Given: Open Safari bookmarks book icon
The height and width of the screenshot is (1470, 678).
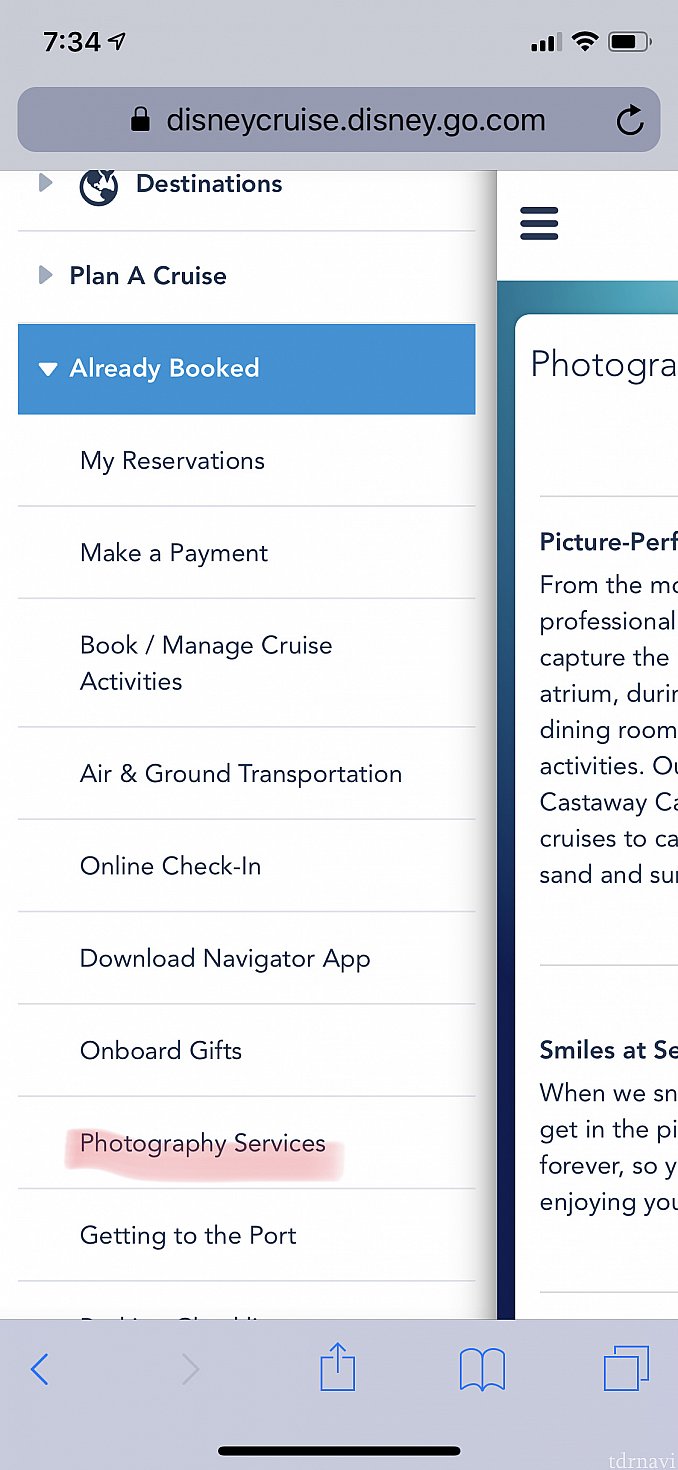Looking at the screenshot, I should [x=482, y=1369].
